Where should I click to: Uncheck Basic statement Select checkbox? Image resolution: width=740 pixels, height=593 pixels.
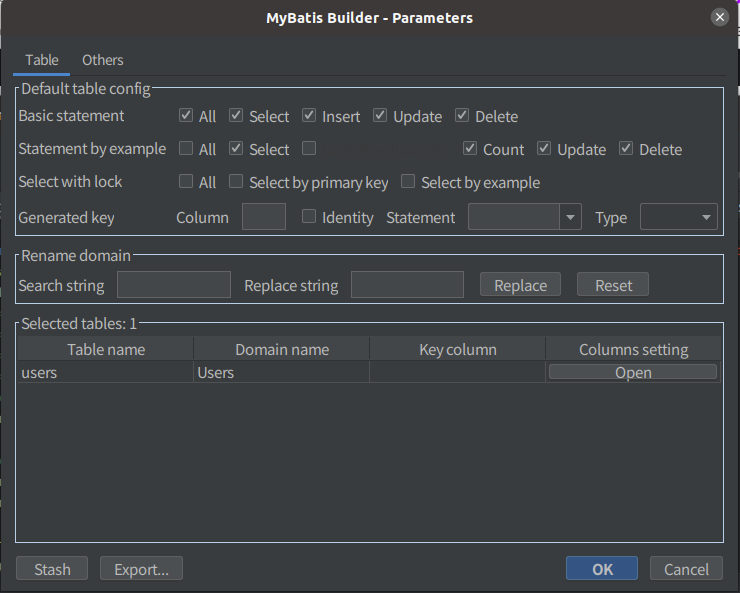[236, 116]
